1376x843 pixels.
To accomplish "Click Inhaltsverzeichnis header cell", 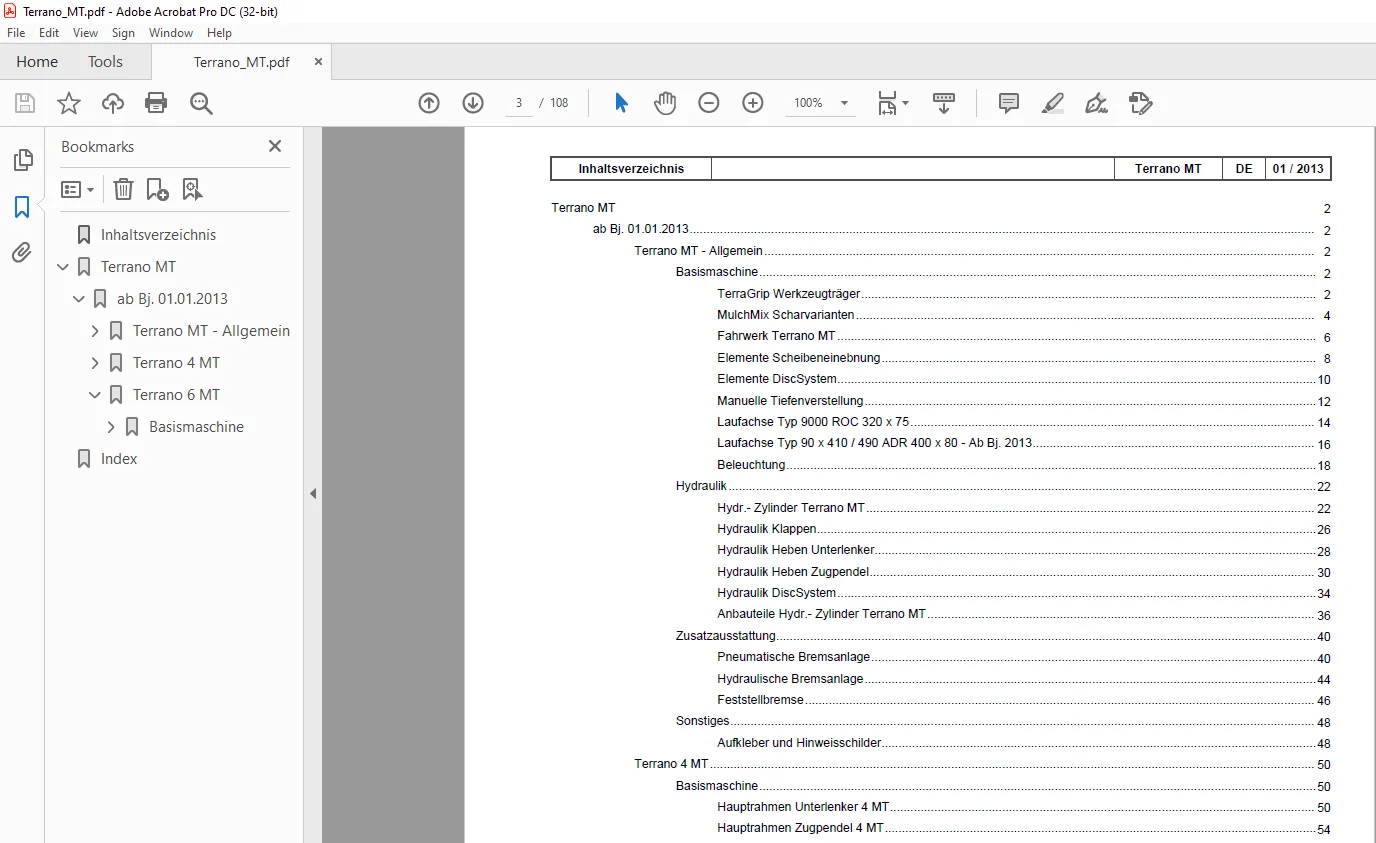I will [631, 169].
